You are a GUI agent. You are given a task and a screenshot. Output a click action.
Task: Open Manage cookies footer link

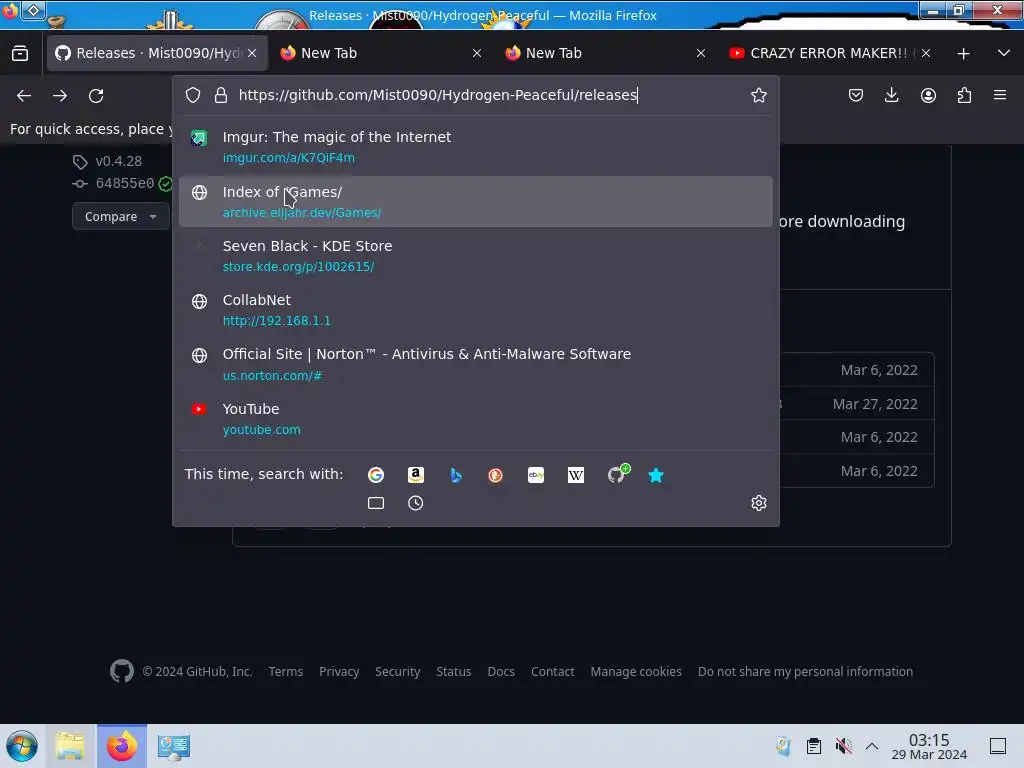coord(636,671)
